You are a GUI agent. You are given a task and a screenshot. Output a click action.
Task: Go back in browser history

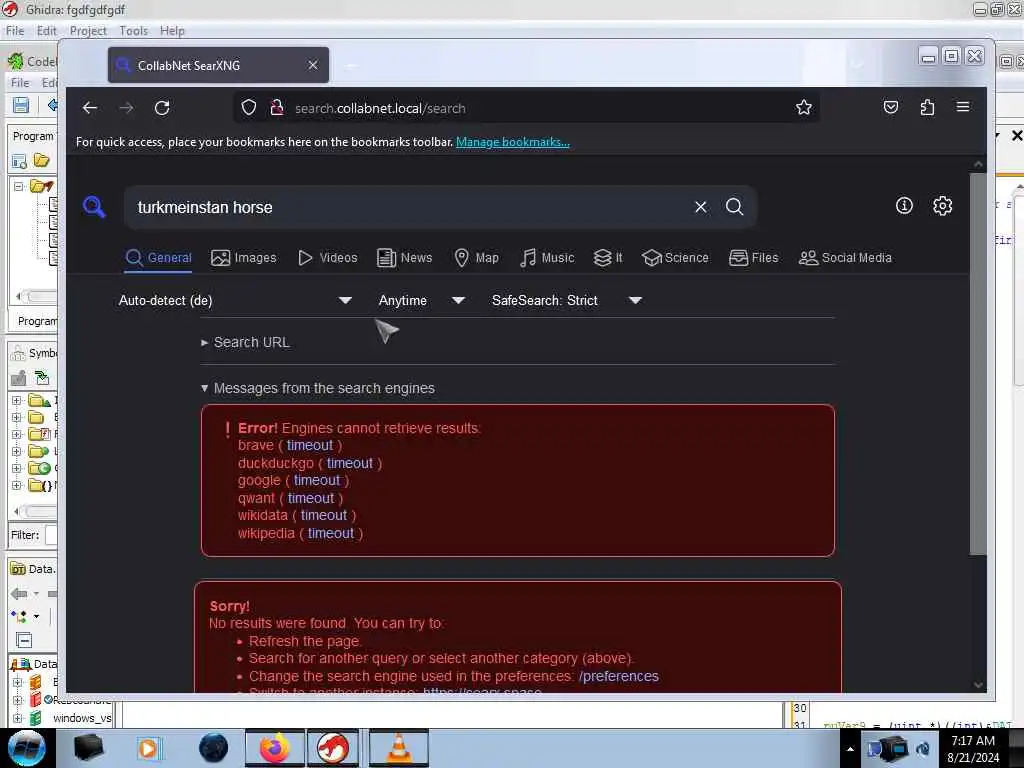pos(90,108)
